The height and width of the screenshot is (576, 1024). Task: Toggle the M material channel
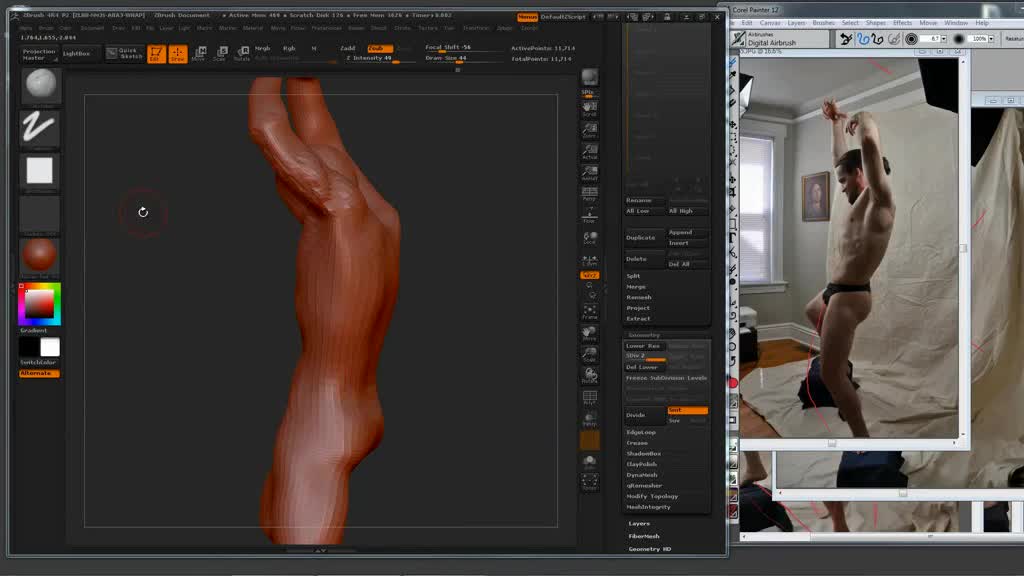point(314,48)
